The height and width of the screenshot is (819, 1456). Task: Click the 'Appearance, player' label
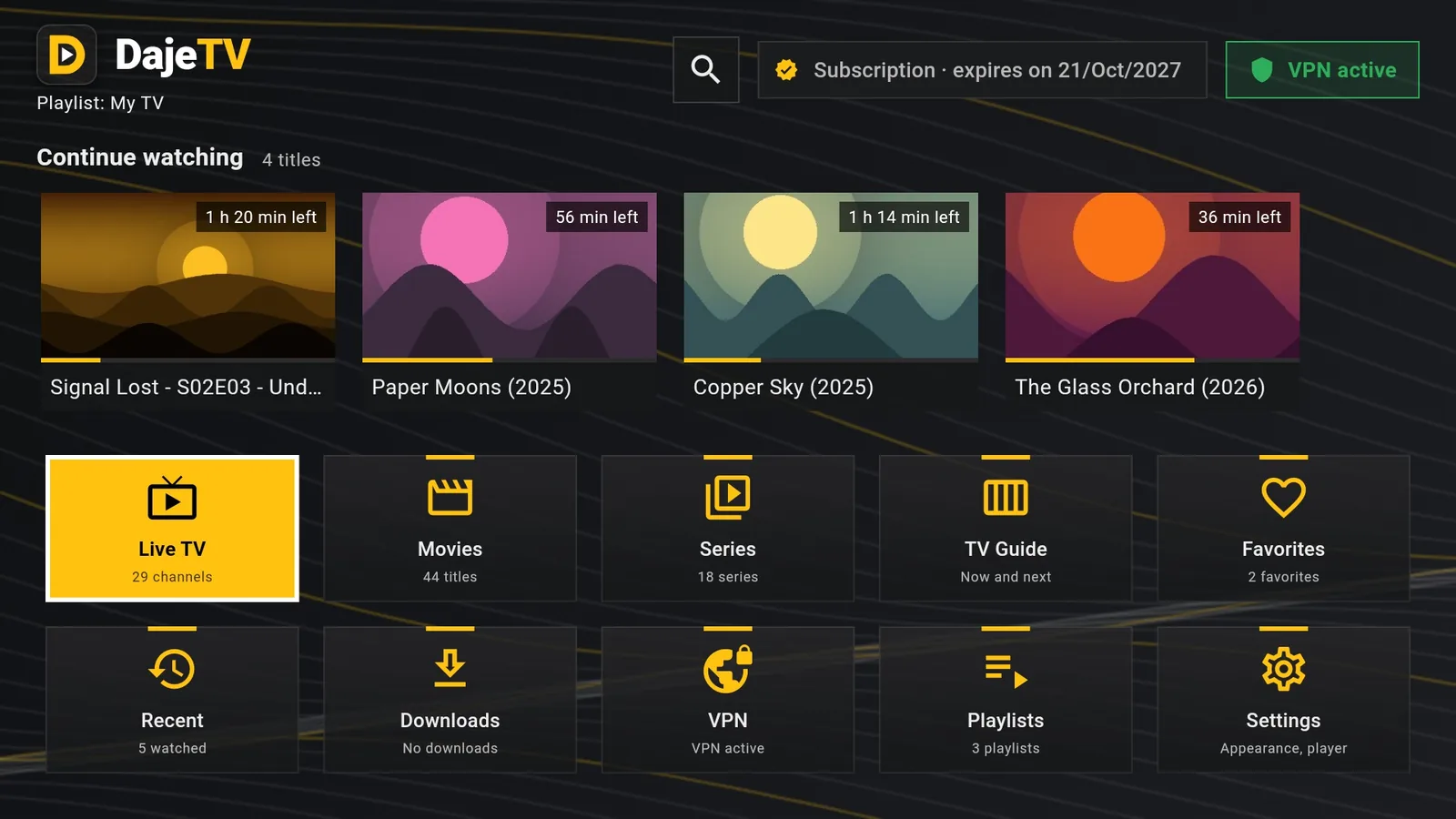[1283, 748]
